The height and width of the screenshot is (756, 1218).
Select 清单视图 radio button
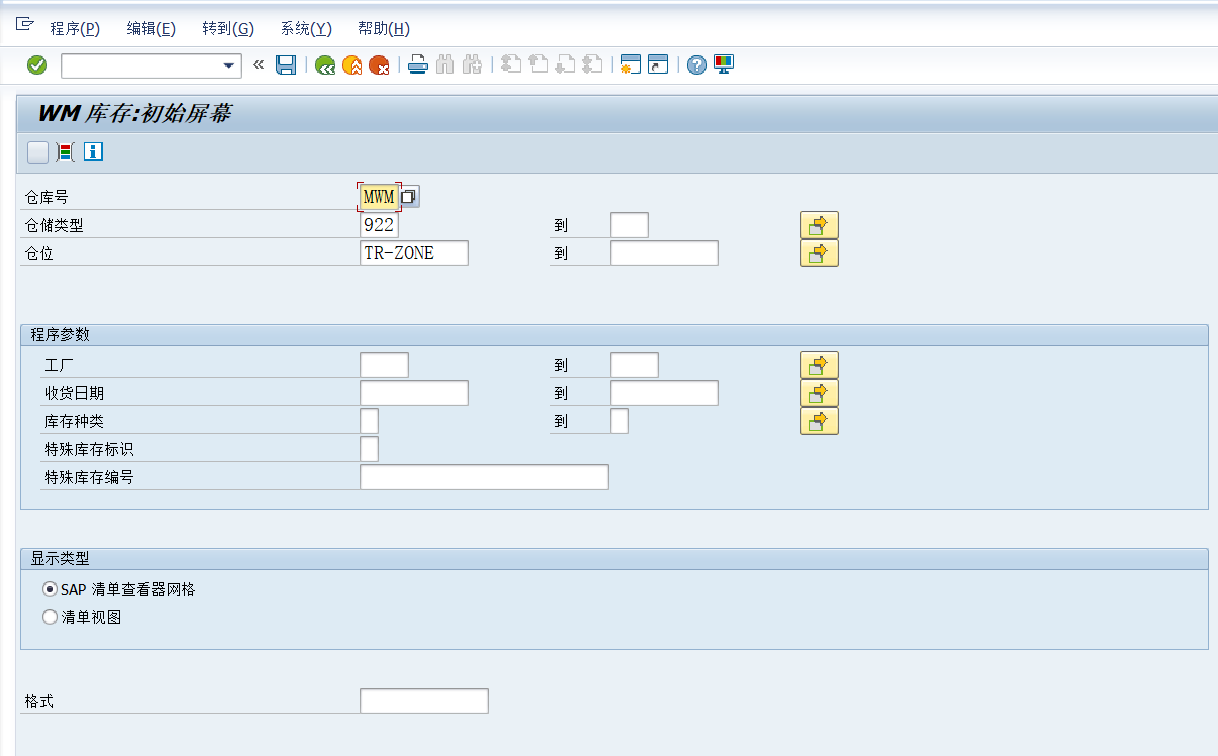point(50,618)
